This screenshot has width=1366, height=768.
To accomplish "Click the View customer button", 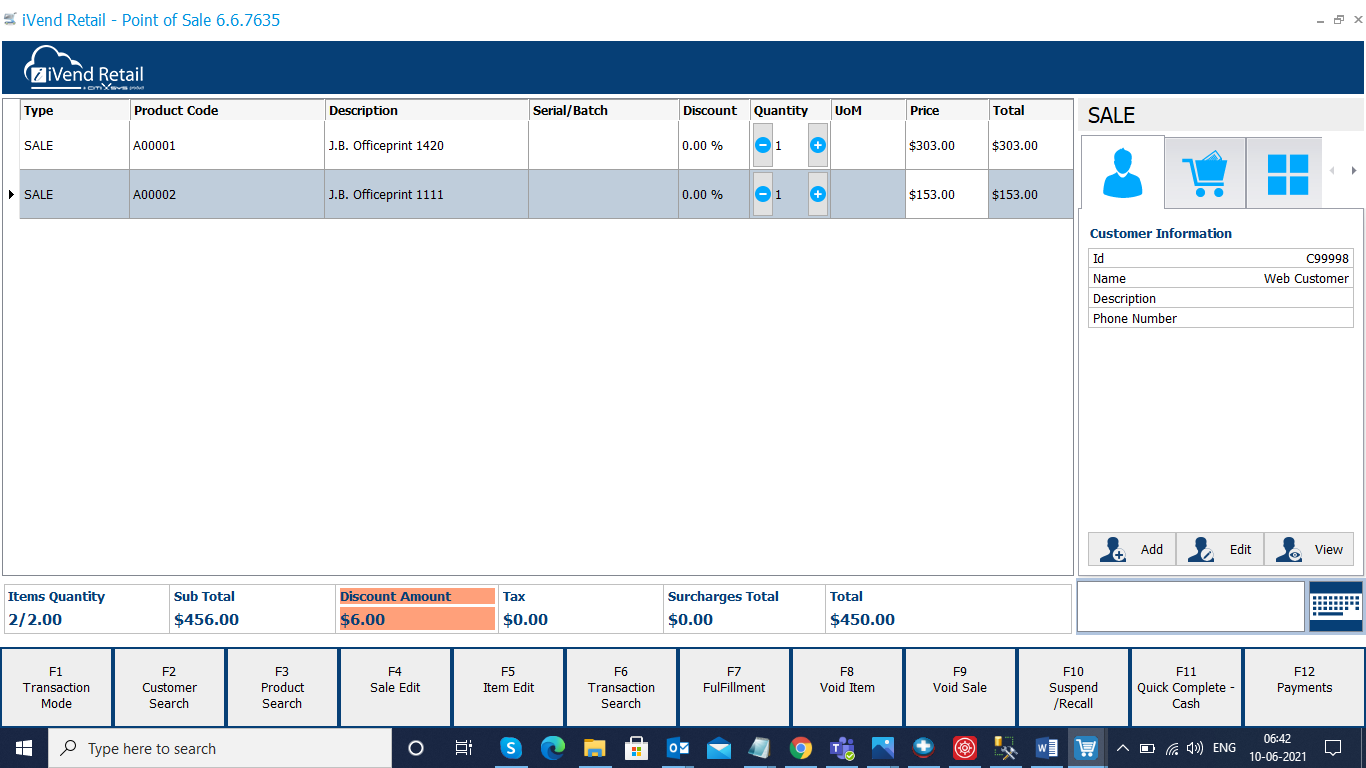I will point(1309,549).
